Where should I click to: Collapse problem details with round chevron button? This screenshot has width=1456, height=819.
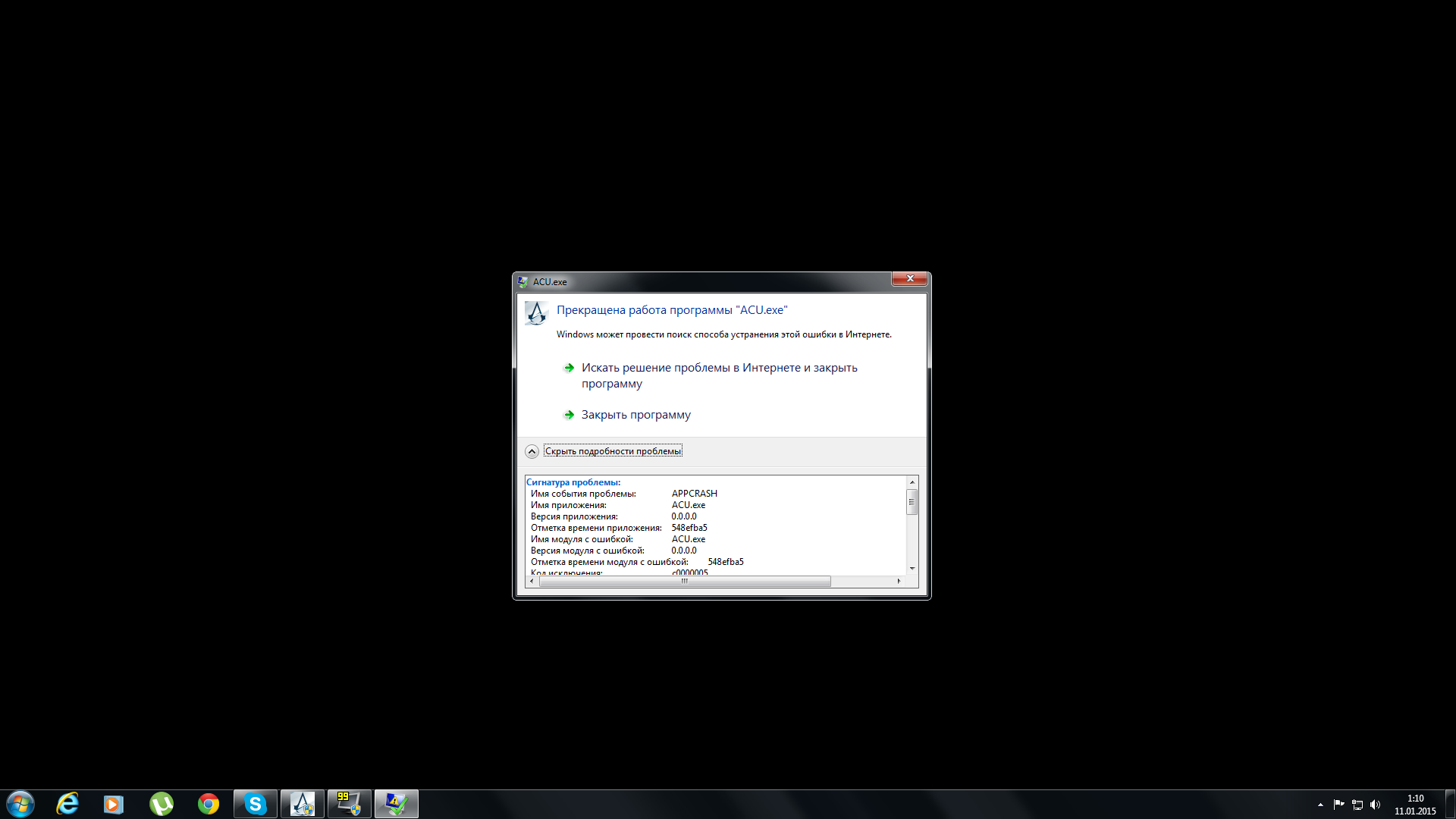coord(532,451)
